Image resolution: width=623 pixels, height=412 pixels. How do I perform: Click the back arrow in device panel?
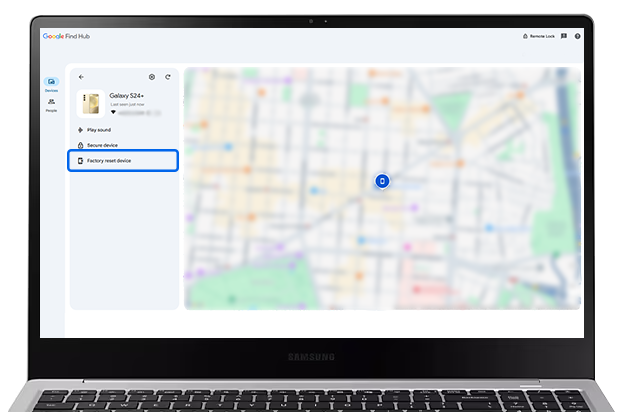tap(81, 77)
